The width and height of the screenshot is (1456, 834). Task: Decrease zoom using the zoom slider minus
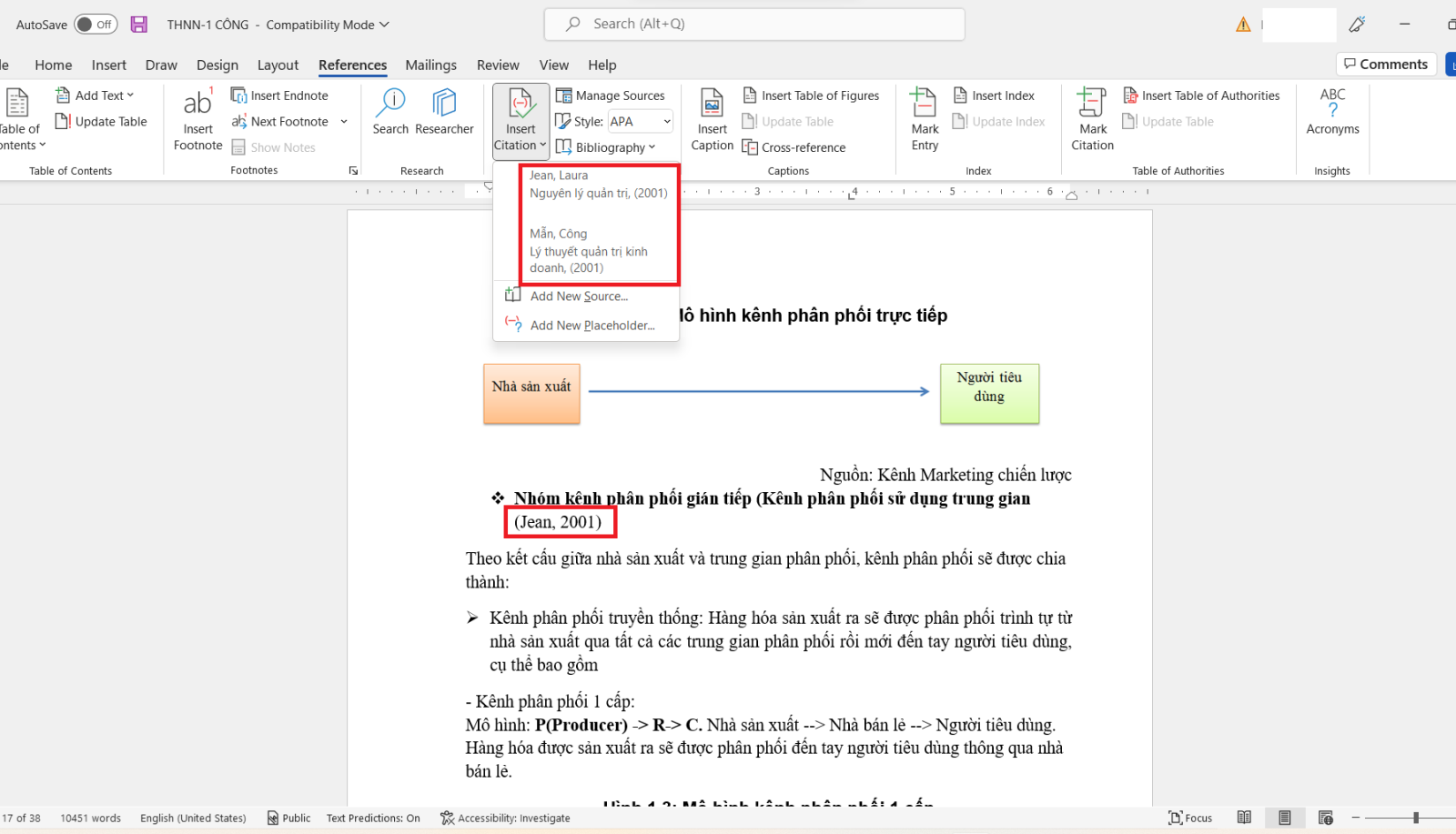click(1357, 817)
